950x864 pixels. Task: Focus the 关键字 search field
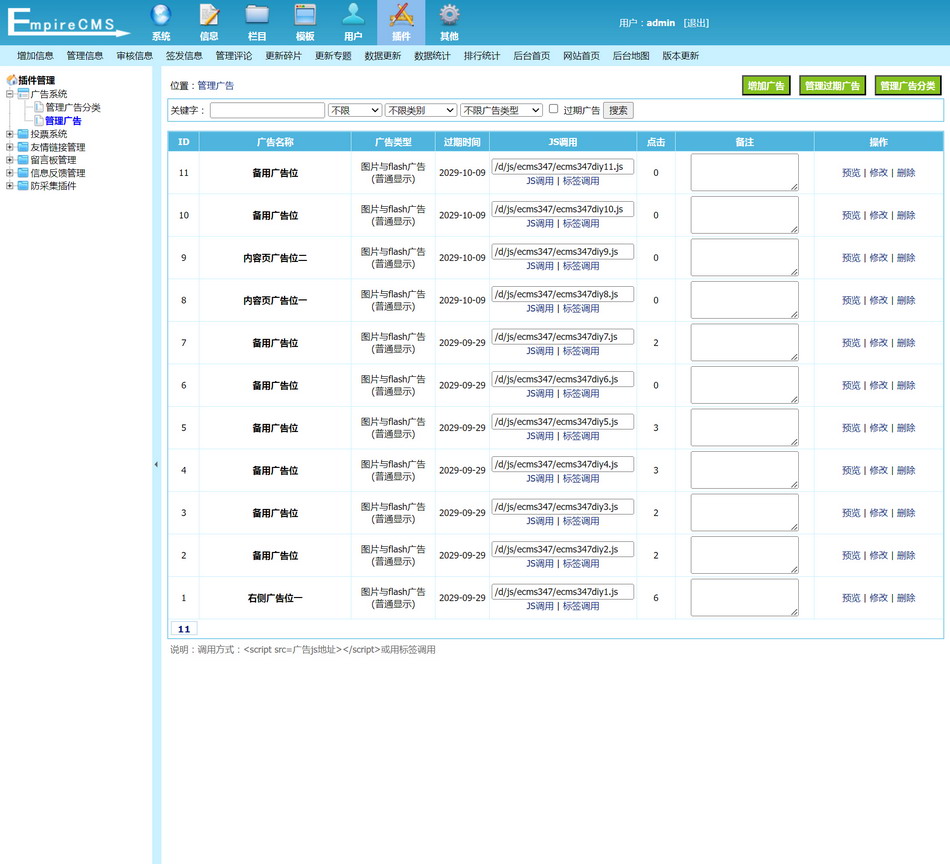(267, 110)
